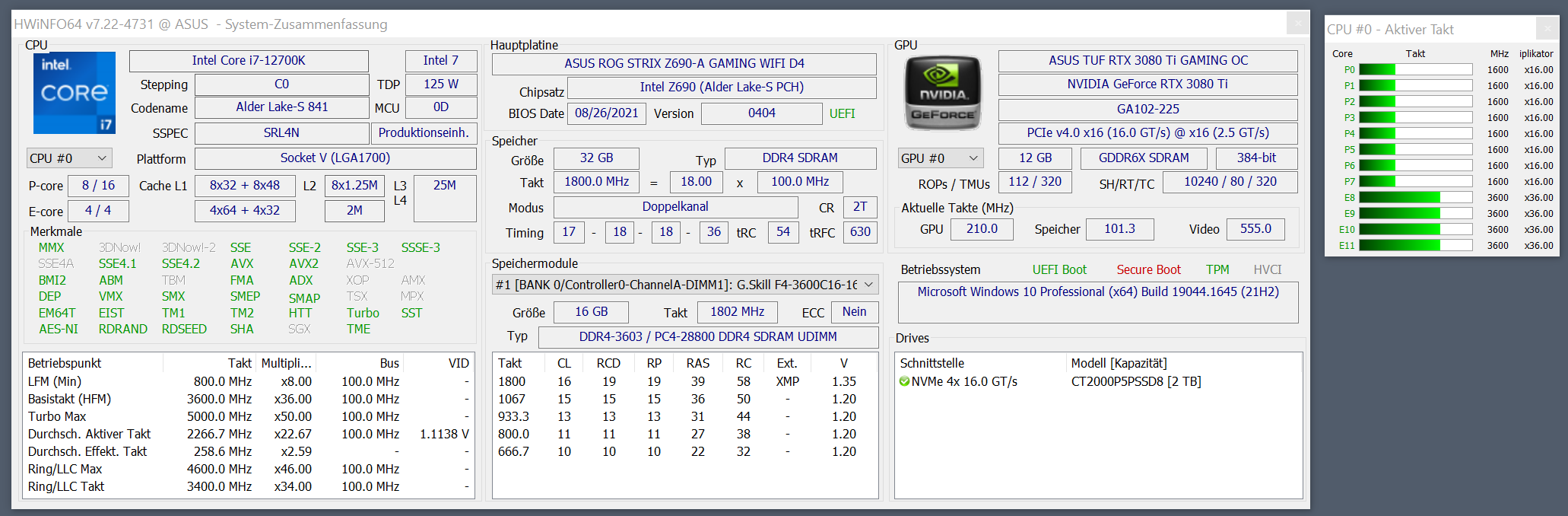The image size is (1568, 516).
Task: Click the SRL4N SSPEC field
Action: click(x=281, y=133)
